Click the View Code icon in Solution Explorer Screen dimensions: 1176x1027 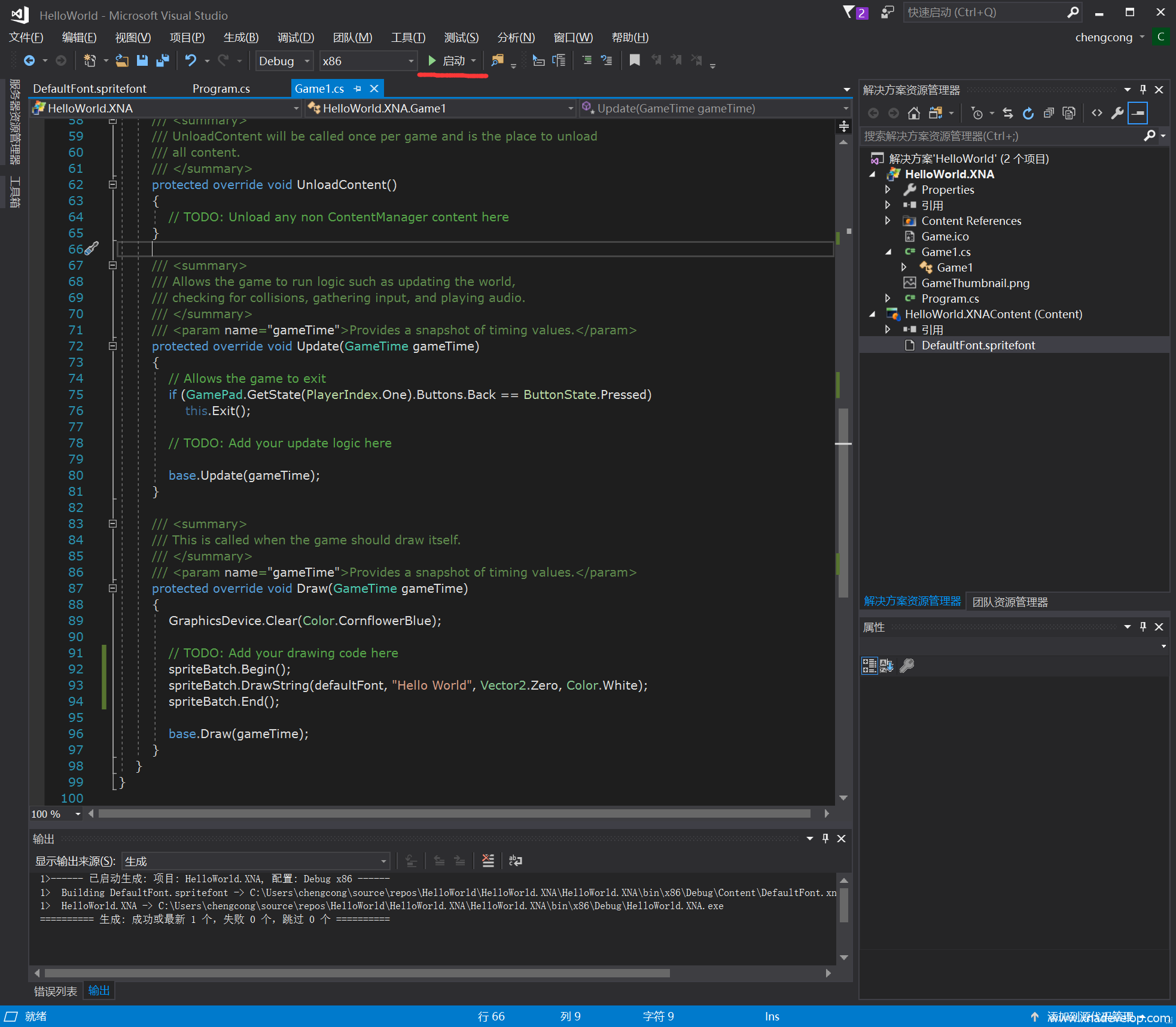(1096, 113)
